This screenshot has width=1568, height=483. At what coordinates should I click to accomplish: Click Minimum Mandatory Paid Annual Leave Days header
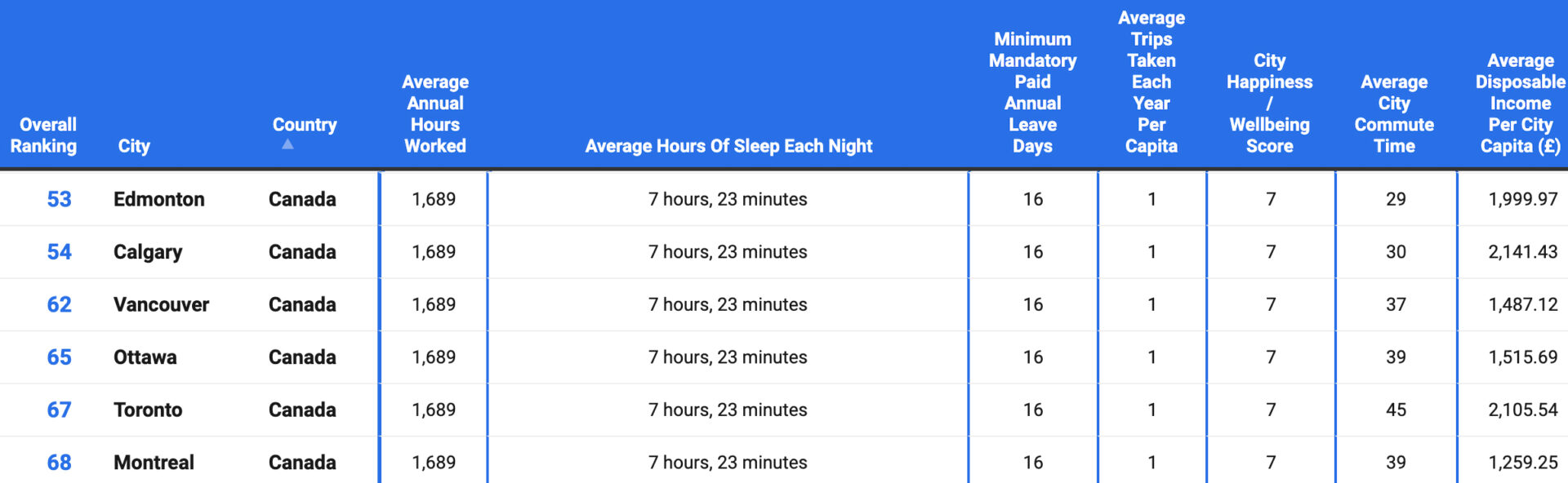coord(1033,93)
